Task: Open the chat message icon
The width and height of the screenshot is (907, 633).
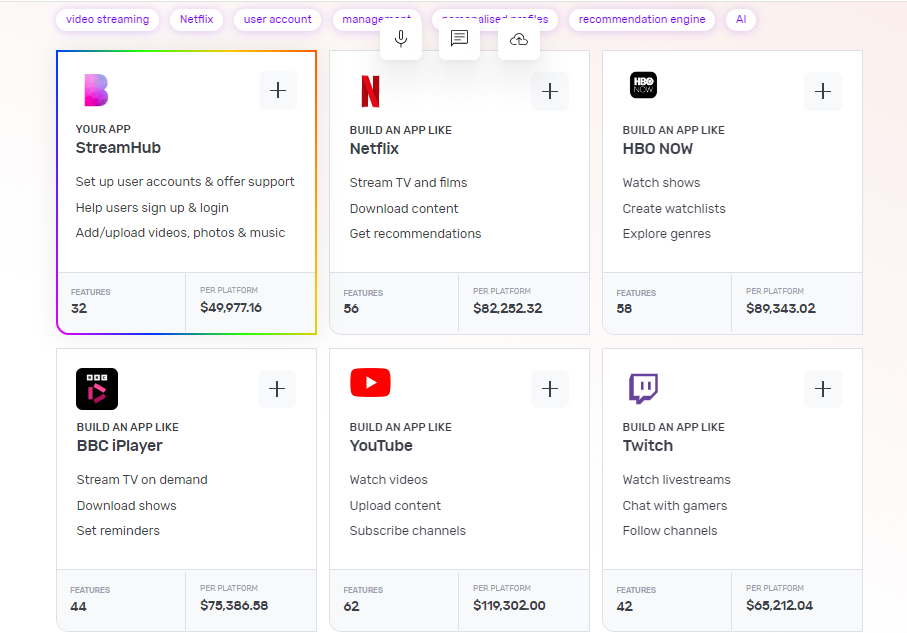Action: click(x=459, y=39)
